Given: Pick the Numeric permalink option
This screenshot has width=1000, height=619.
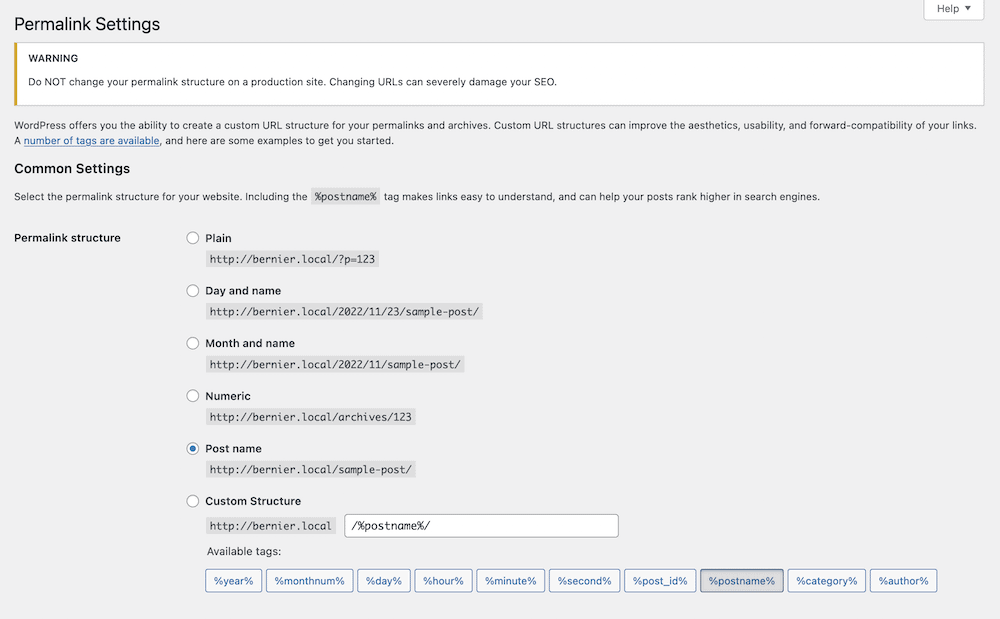Looking at the screenshot, I should [193, 396].
